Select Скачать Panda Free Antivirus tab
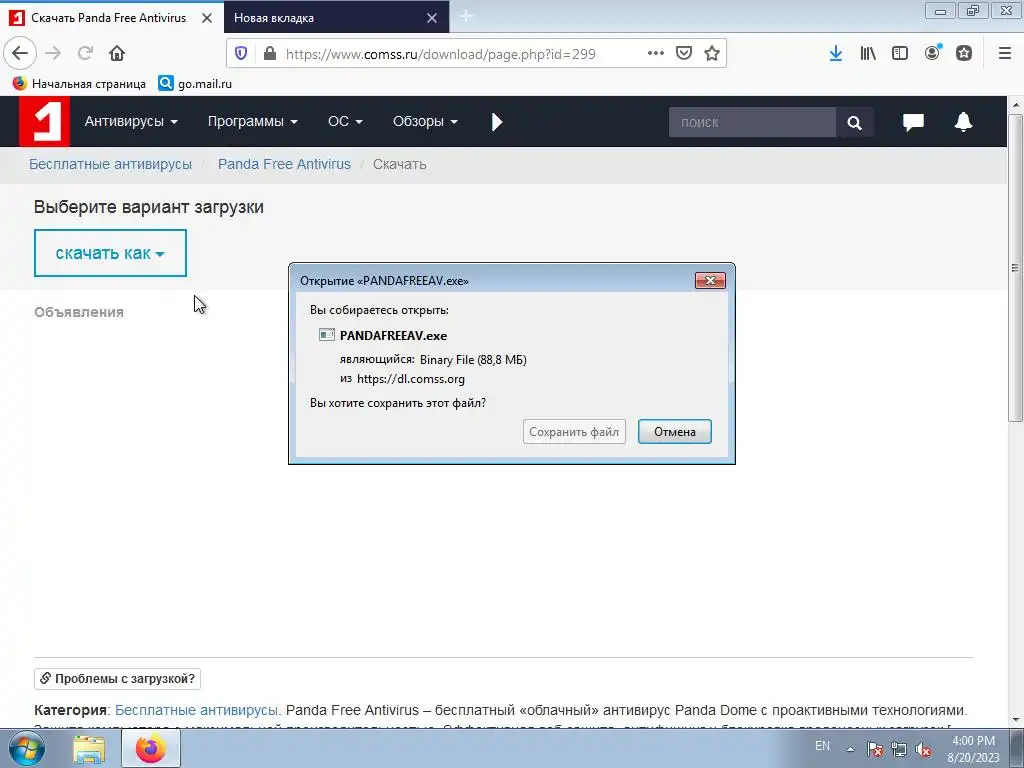The width and height of the screenshot is (1024, 768). [x=111, y=18]
